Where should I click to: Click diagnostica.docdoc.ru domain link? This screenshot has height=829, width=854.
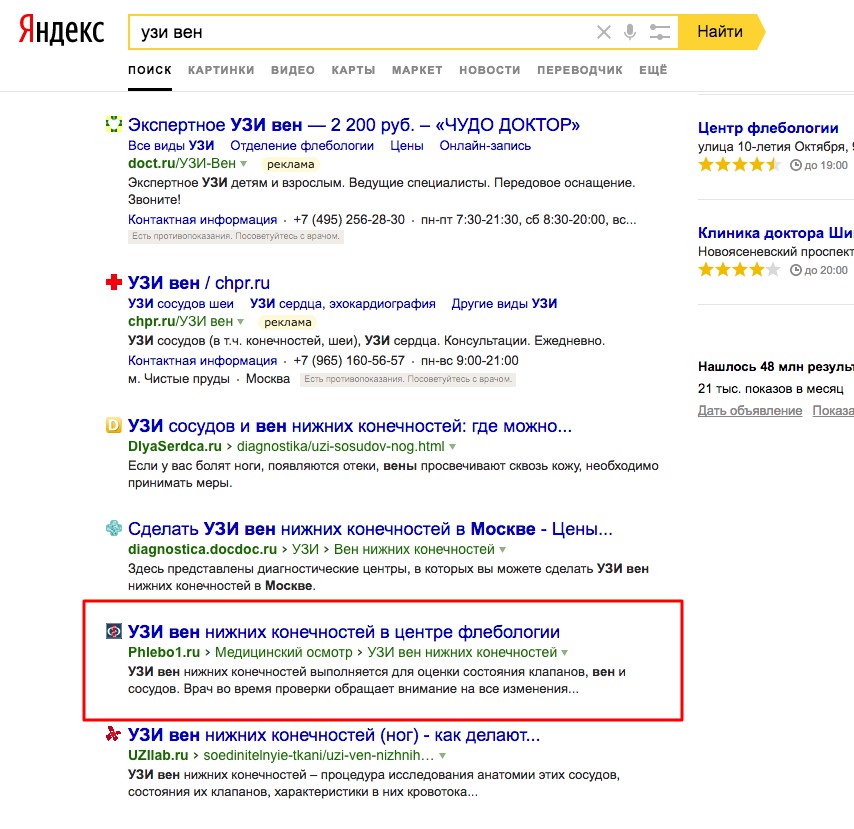203,549
